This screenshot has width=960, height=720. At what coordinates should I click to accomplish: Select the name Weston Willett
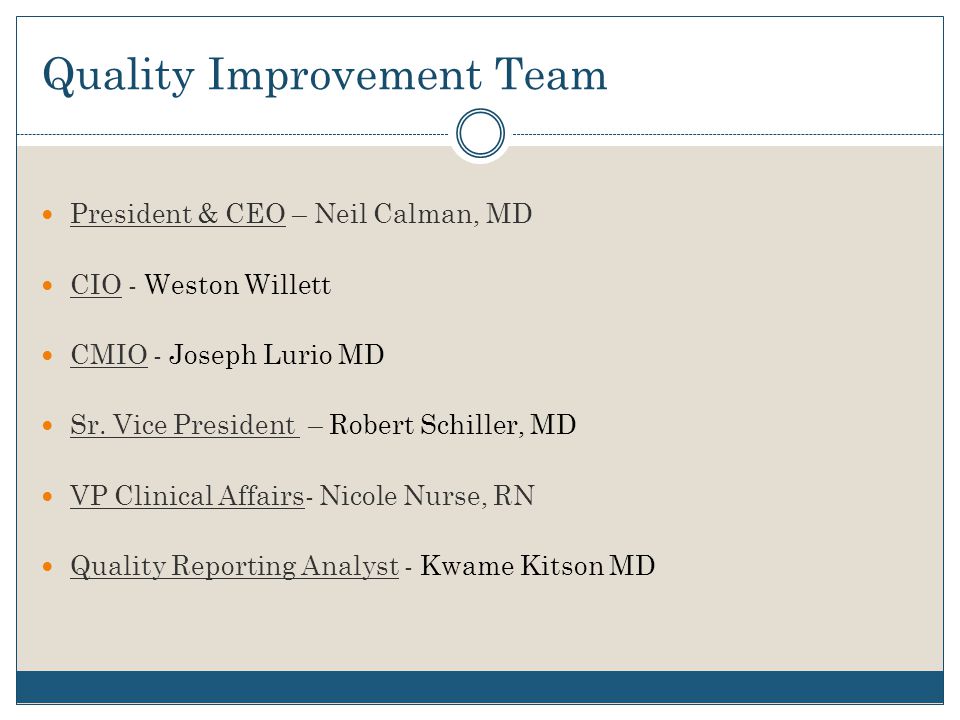click(x=238, y=285)
